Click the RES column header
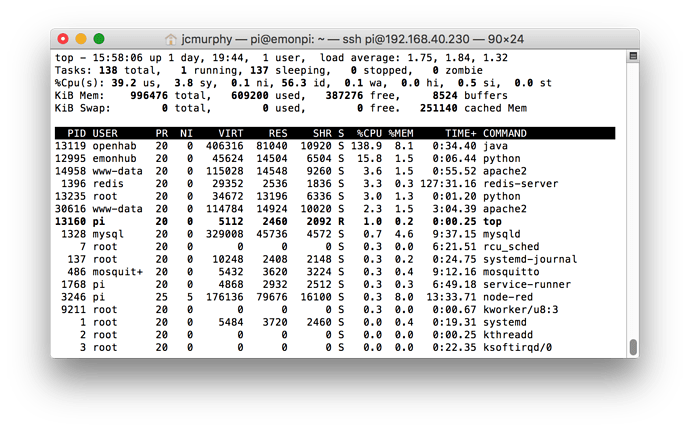 point(278,133)
